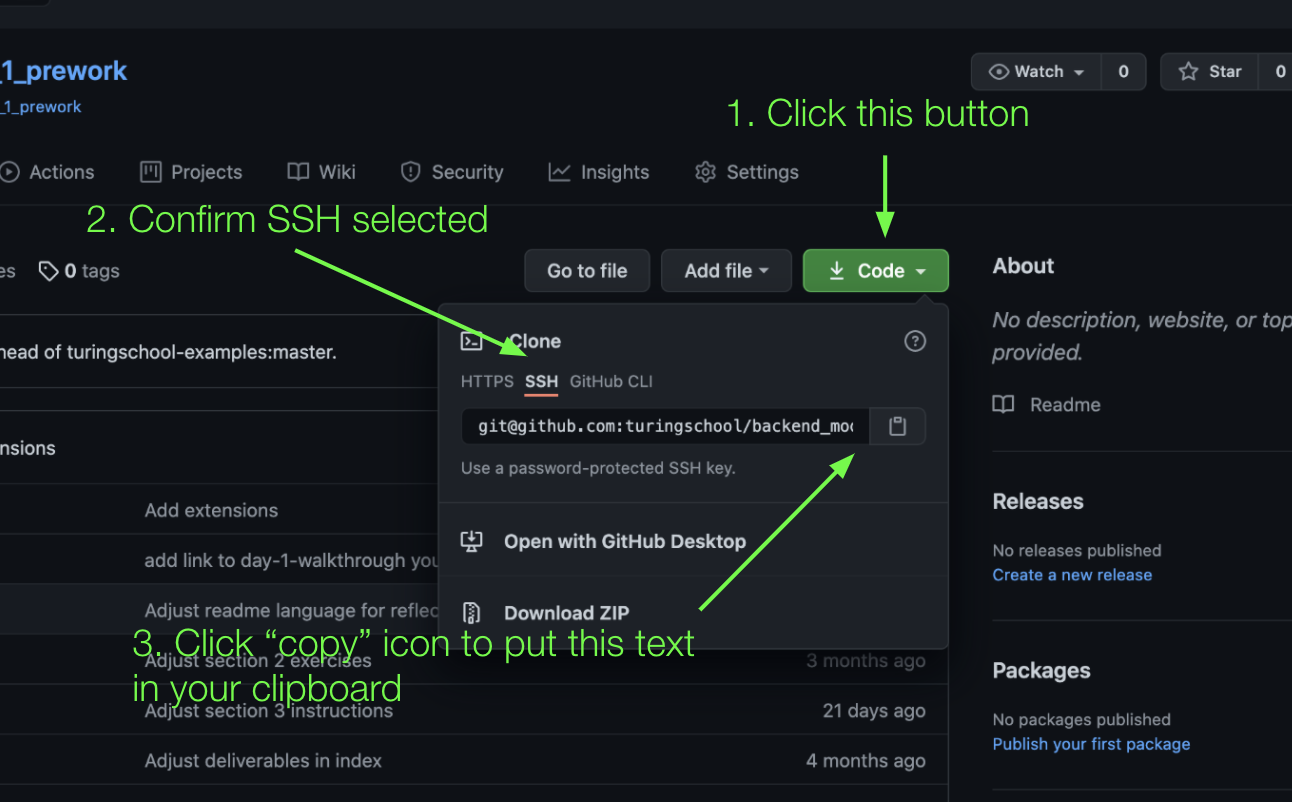Select the GitHub CLI clone tab
The image size is (1292, 802).
(x=611, y=381)
